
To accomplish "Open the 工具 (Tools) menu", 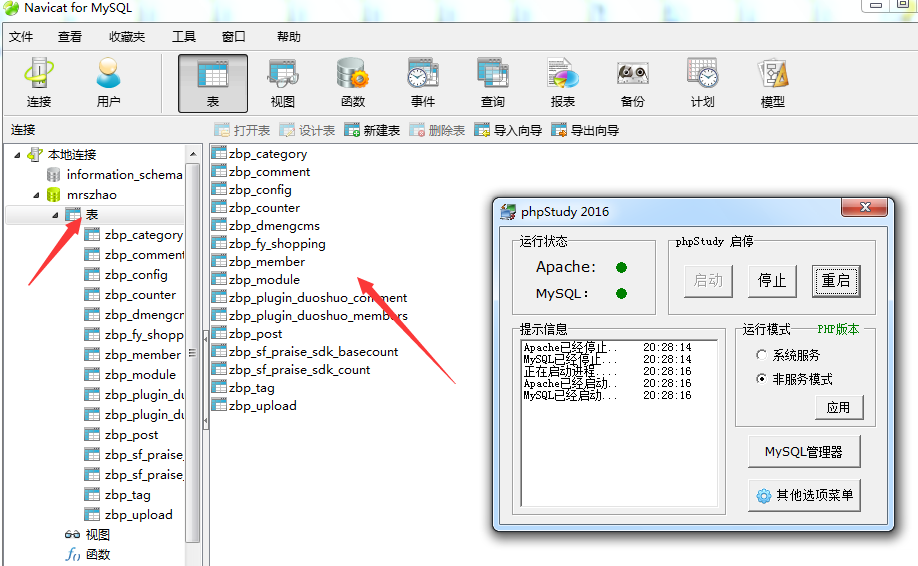I will coord(184,37).
